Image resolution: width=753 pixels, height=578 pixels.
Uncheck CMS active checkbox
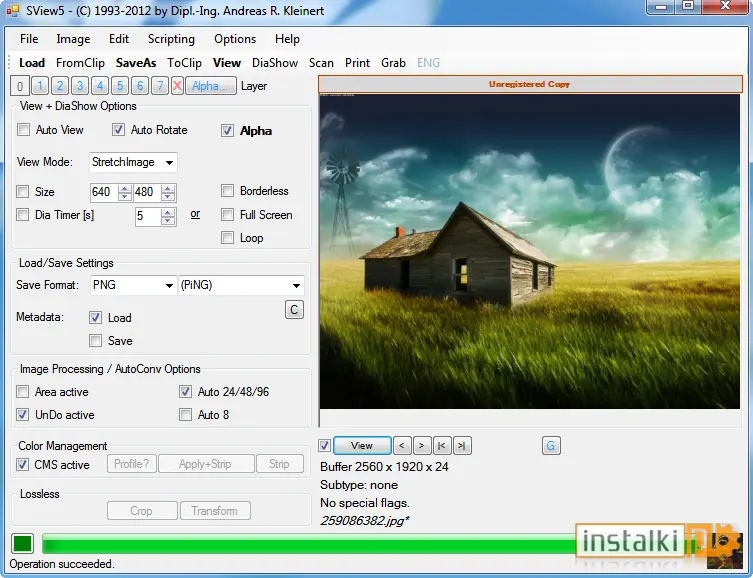point(23,465)
